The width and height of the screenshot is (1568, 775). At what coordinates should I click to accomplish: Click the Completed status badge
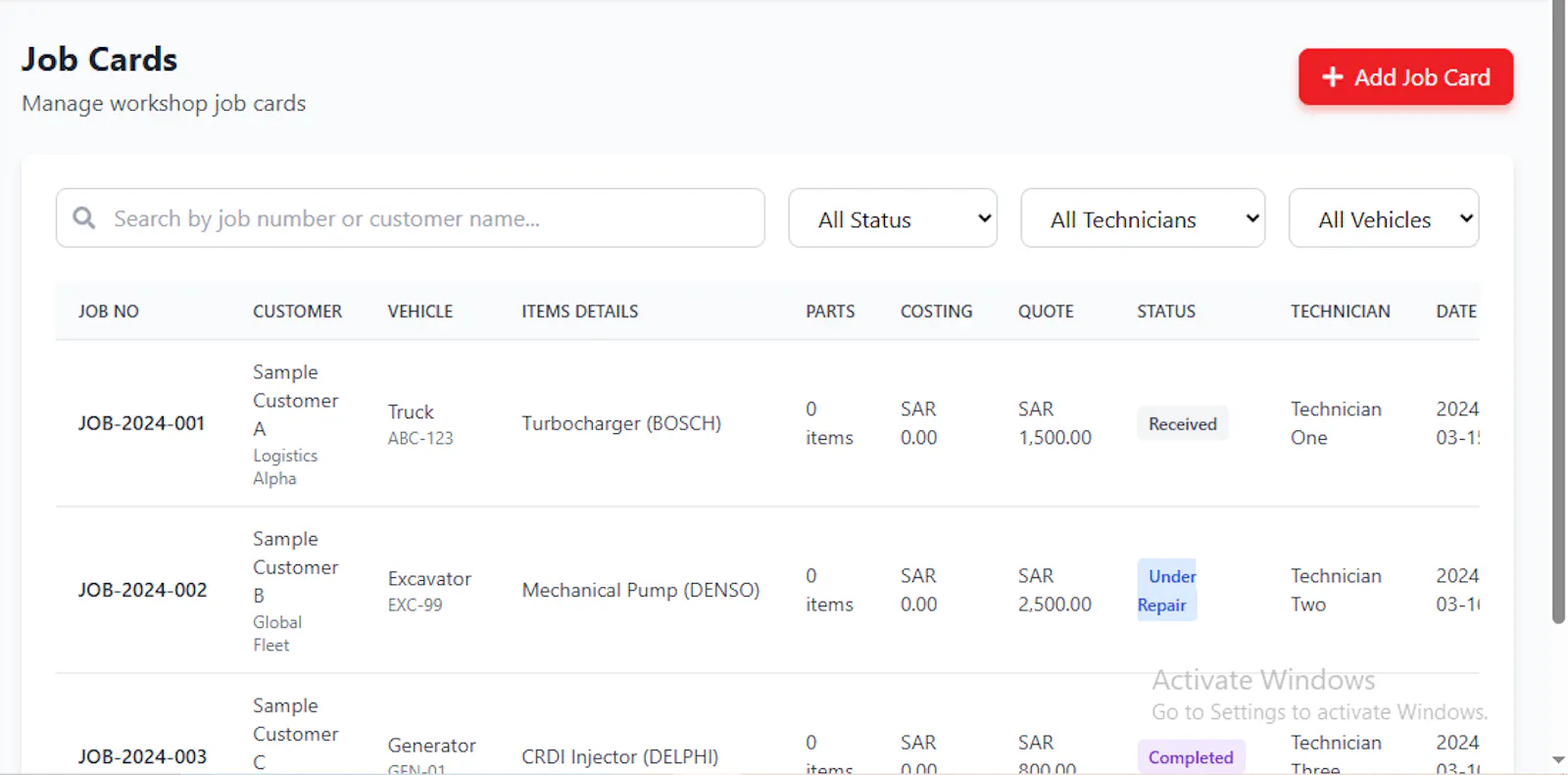[1191, 757]
